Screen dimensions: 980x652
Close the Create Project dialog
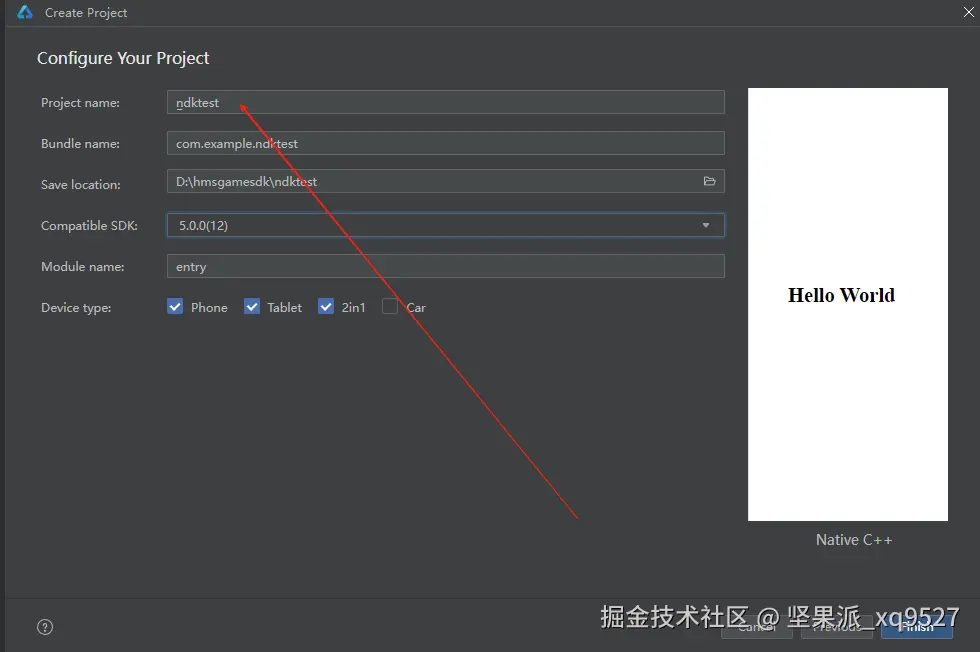click(x=968, y=12)
